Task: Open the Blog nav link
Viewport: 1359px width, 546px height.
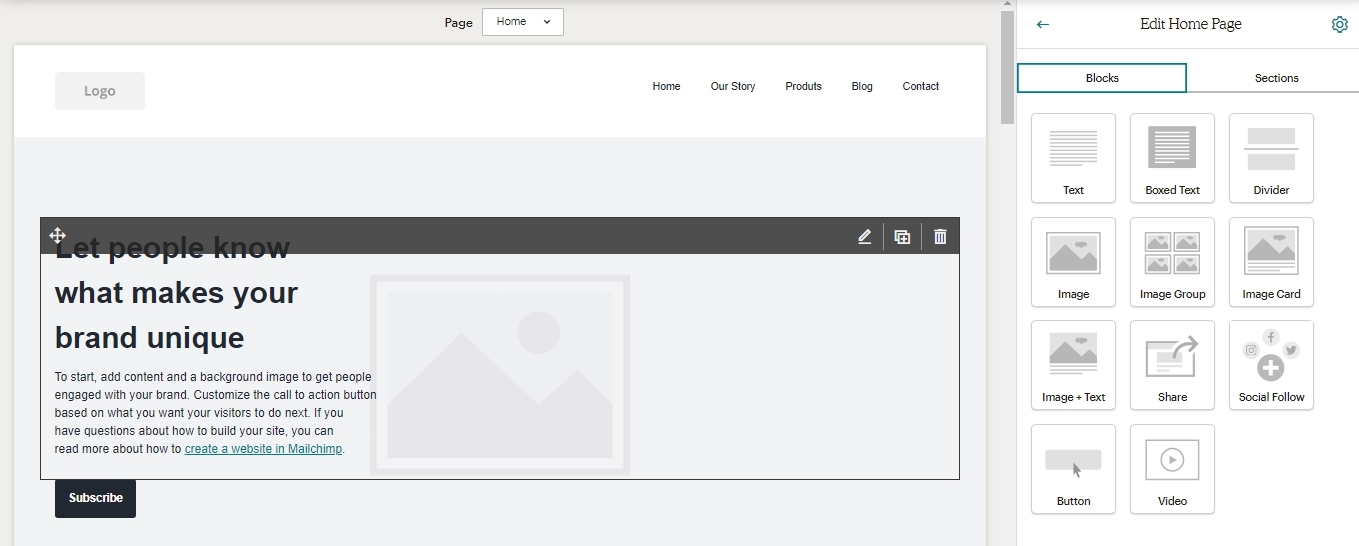Action: coord(862,86)
